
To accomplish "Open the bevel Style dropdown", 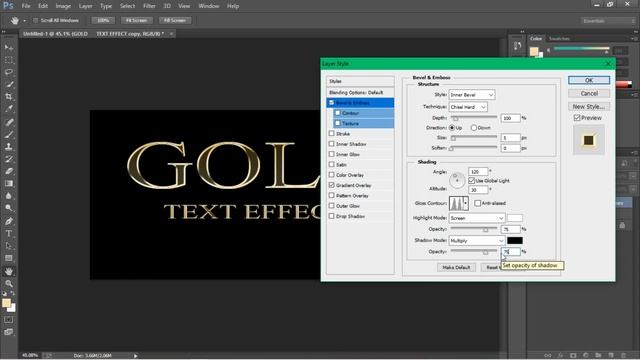I will pos(472,95).
